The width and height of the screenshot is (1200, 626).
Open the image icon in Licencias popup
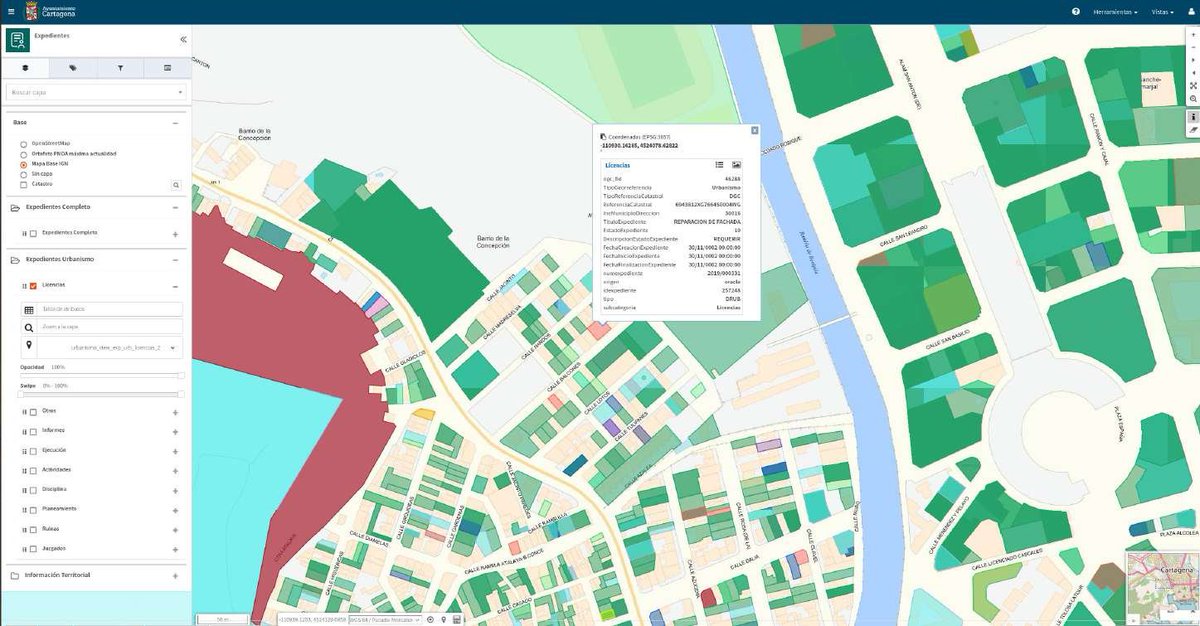click(x=738, y=165)
